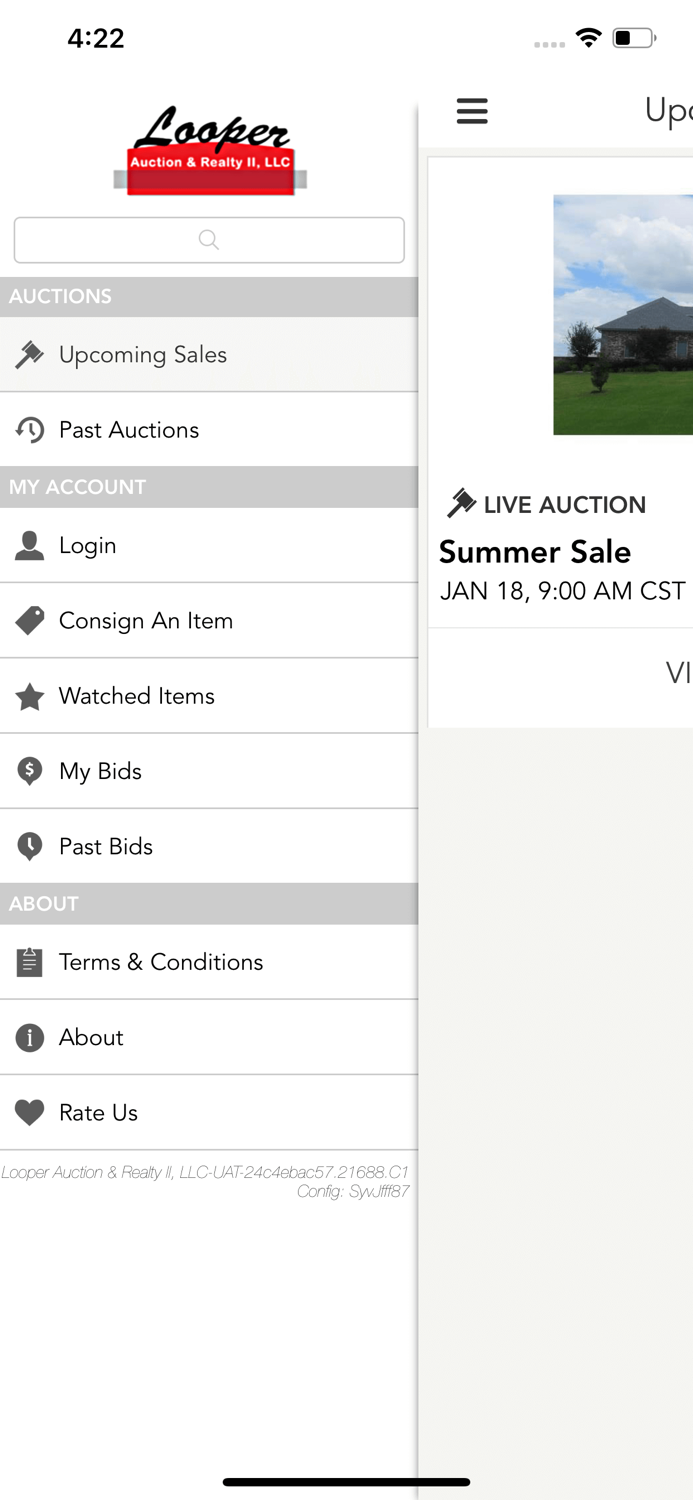693x1500 pixels.
Task: Open Past Auctions in the menu
Action: [x=130, y=429]
